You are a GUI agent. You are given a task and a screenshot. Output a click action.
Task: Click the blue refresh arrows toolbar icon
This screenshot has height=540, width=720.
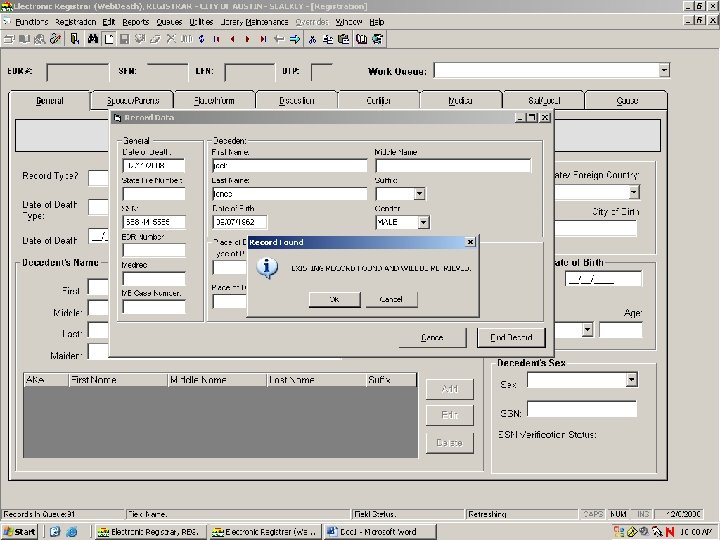202,39
